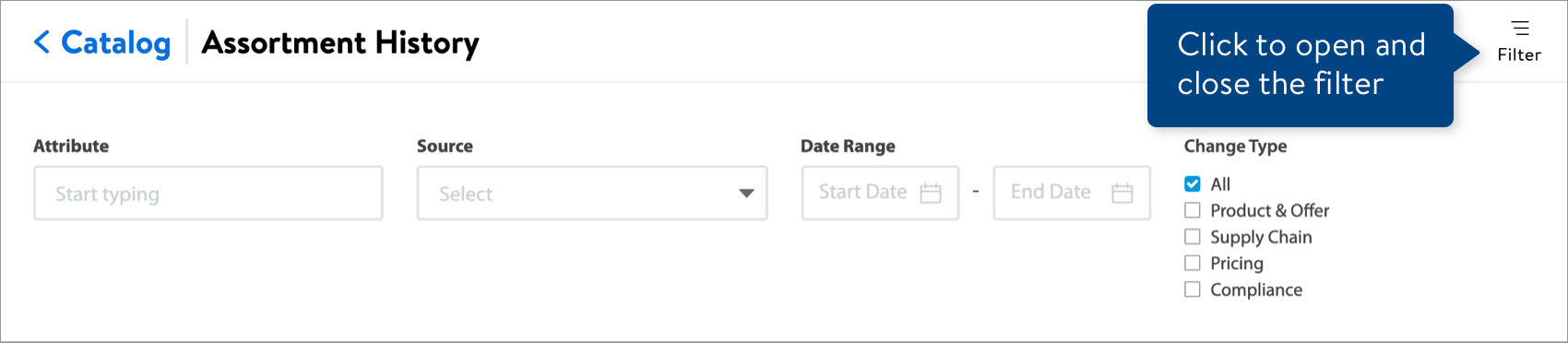Click the Assortment History page title
1568x343 pixels.
coord(340,42)
